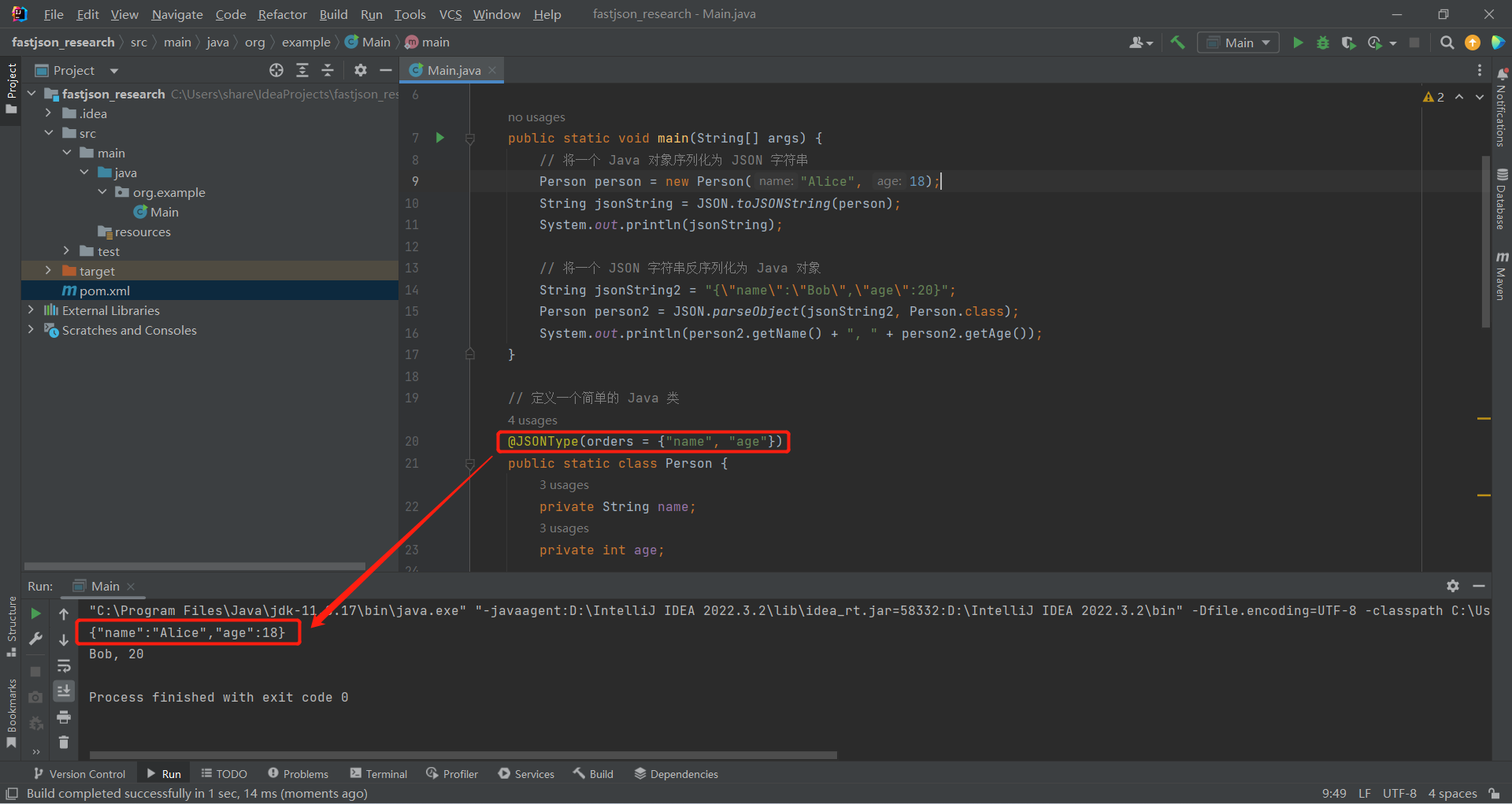Viewport: 1512px width, 804px height.
Task: Toggle tool window bars icon in status bar
Action: [12, 793]
